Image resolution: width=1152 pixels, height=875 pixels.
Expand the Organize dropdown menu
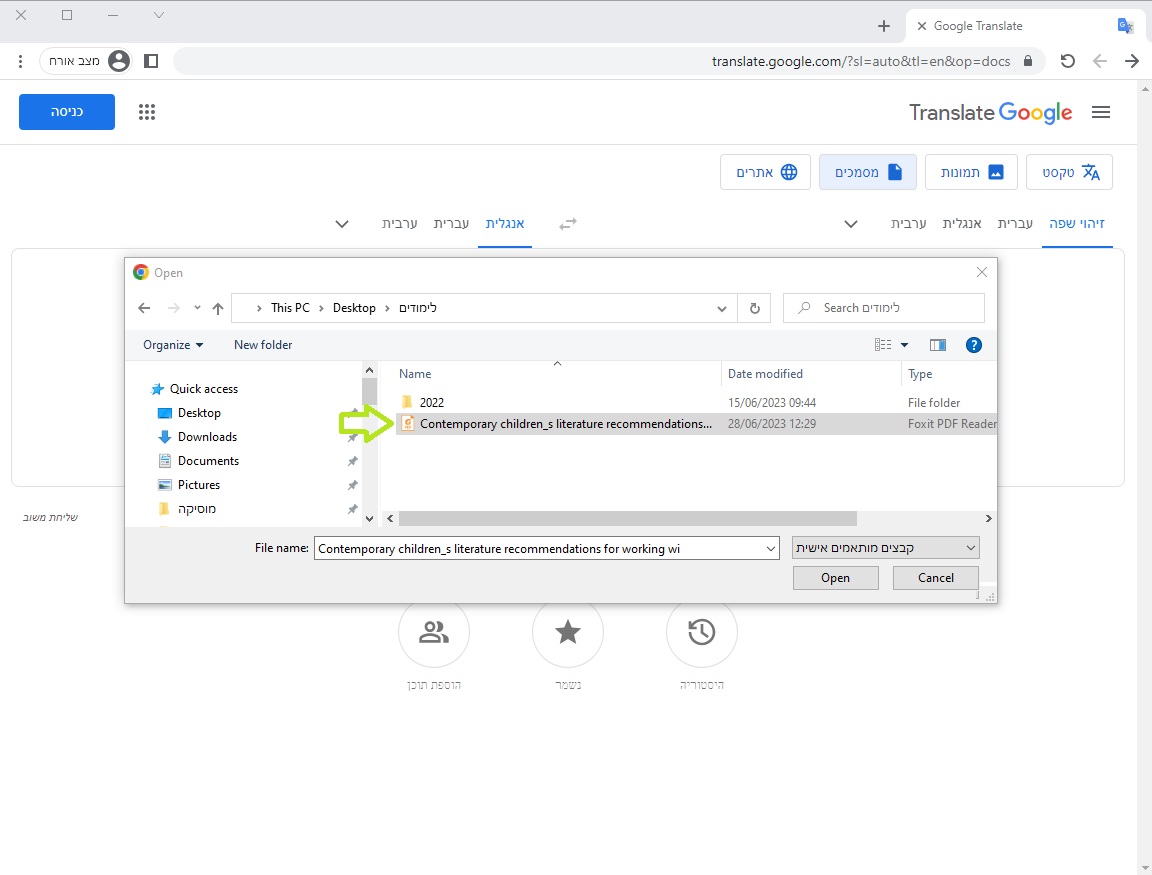click(x=173, y=345)
